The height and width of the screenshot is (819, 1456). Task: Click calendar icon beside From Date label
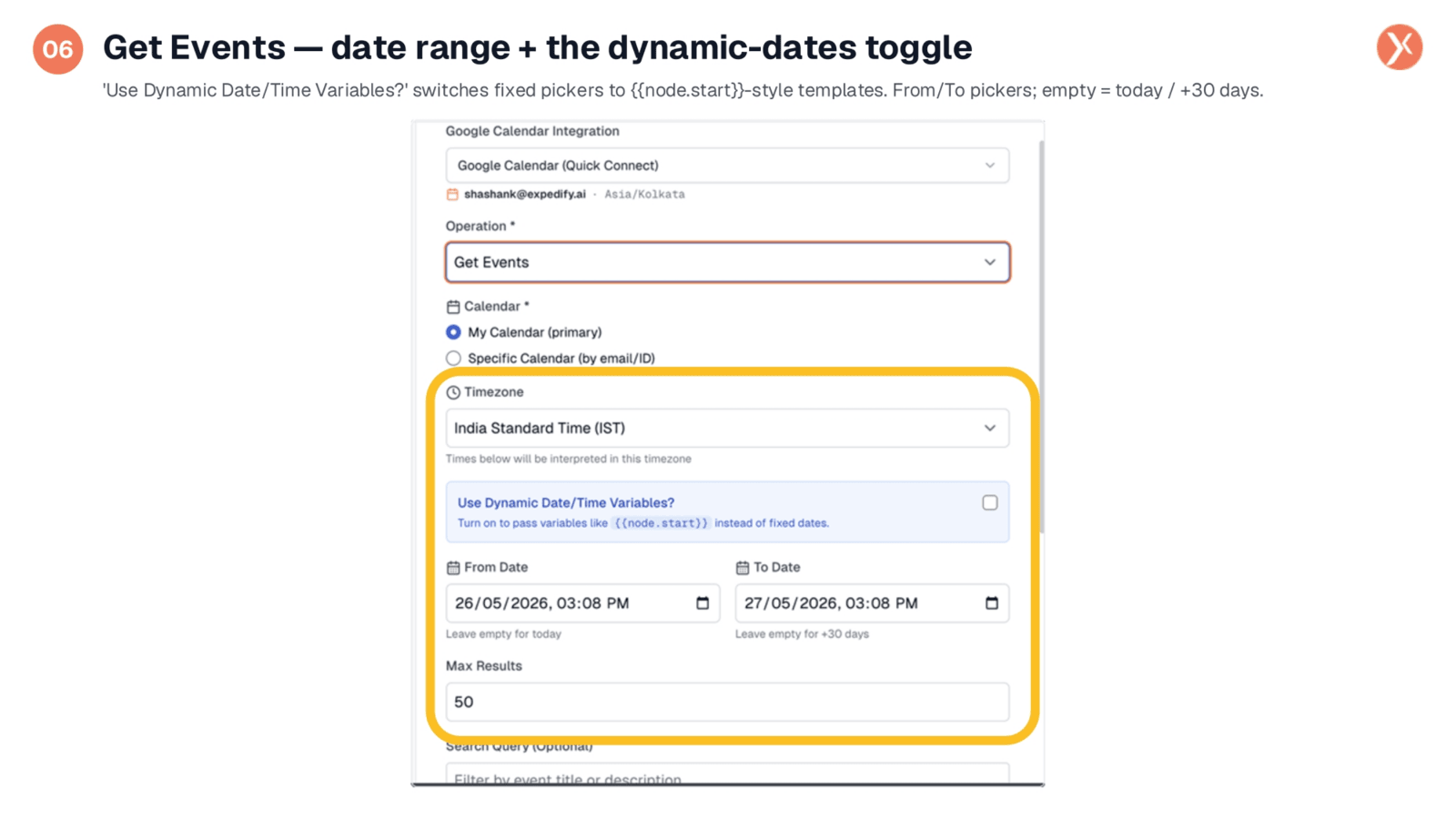pos(453,568)
